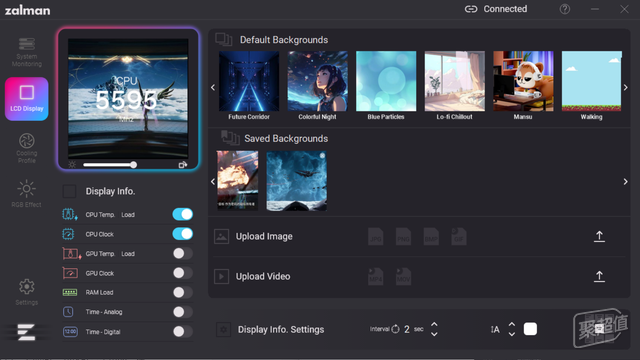Click the GPU Clock gauge icon

70,273
